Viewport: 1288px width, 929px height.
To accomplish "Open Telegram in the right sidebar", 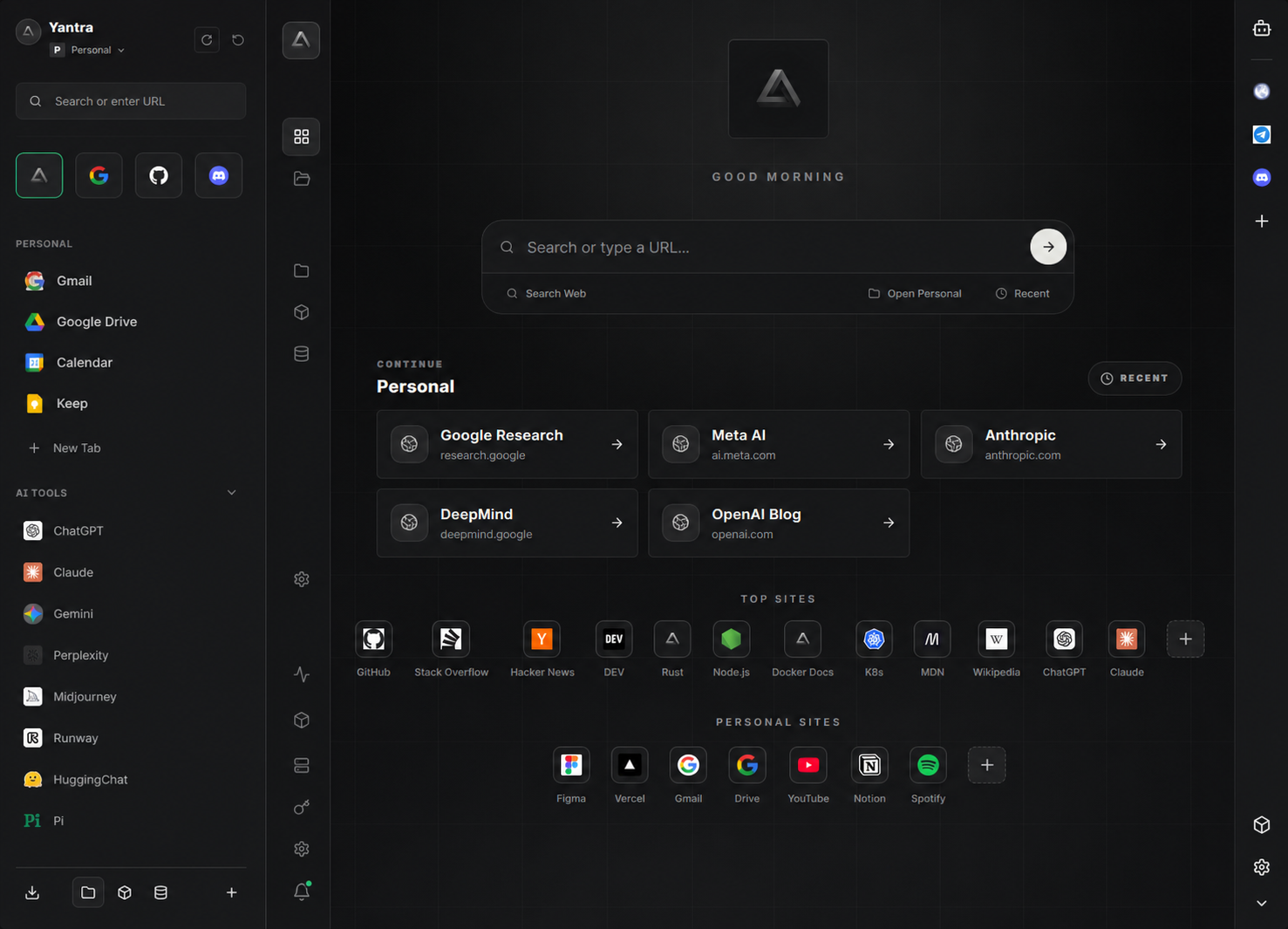I will pyautogui.click(x=1262, y=134).
